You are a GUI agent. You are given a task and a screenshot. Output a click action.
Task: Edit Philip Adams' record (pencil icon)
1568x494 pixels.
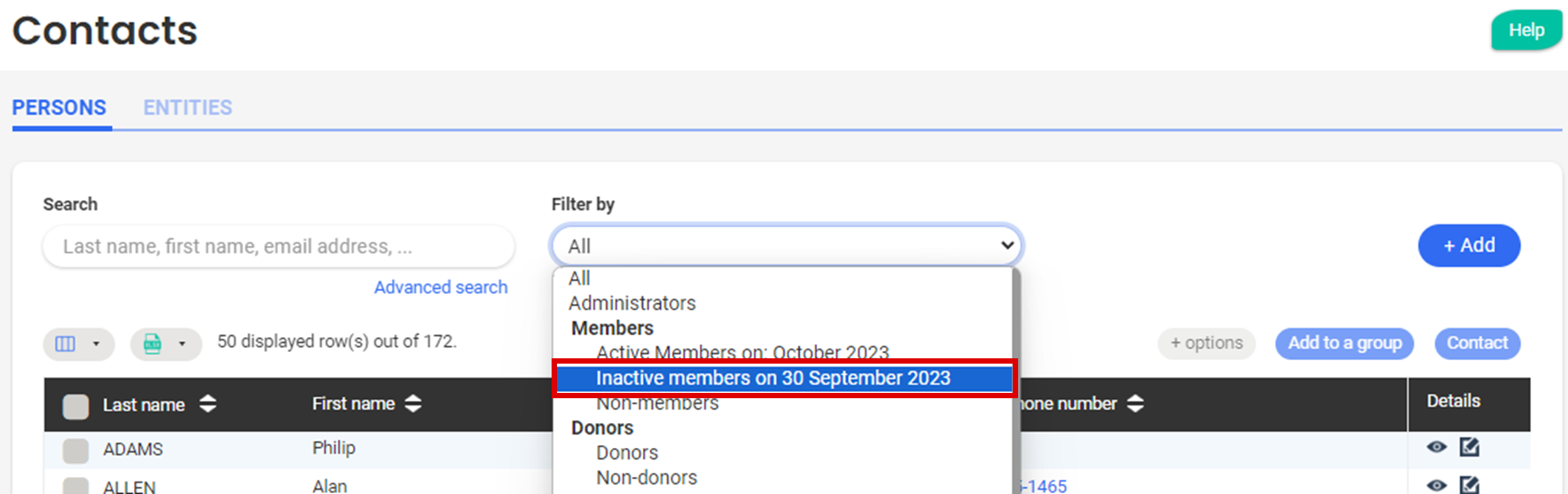(1470, 447)
